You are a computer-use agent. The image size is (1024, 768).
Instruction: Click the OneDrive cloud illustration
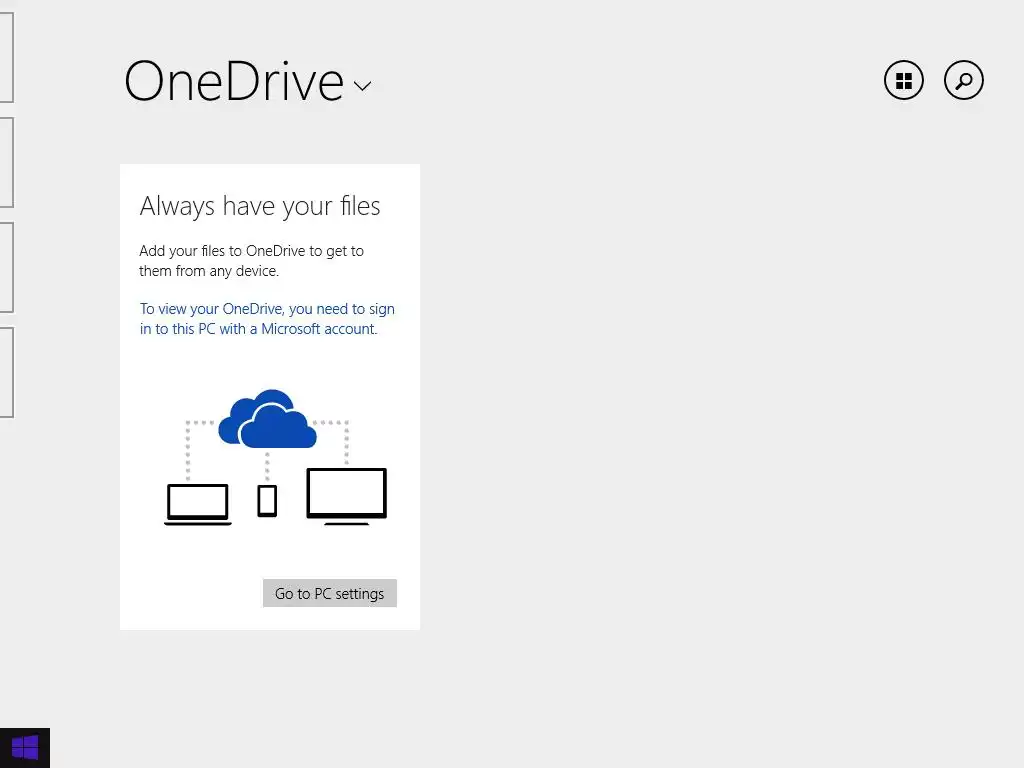coord(268,419)
